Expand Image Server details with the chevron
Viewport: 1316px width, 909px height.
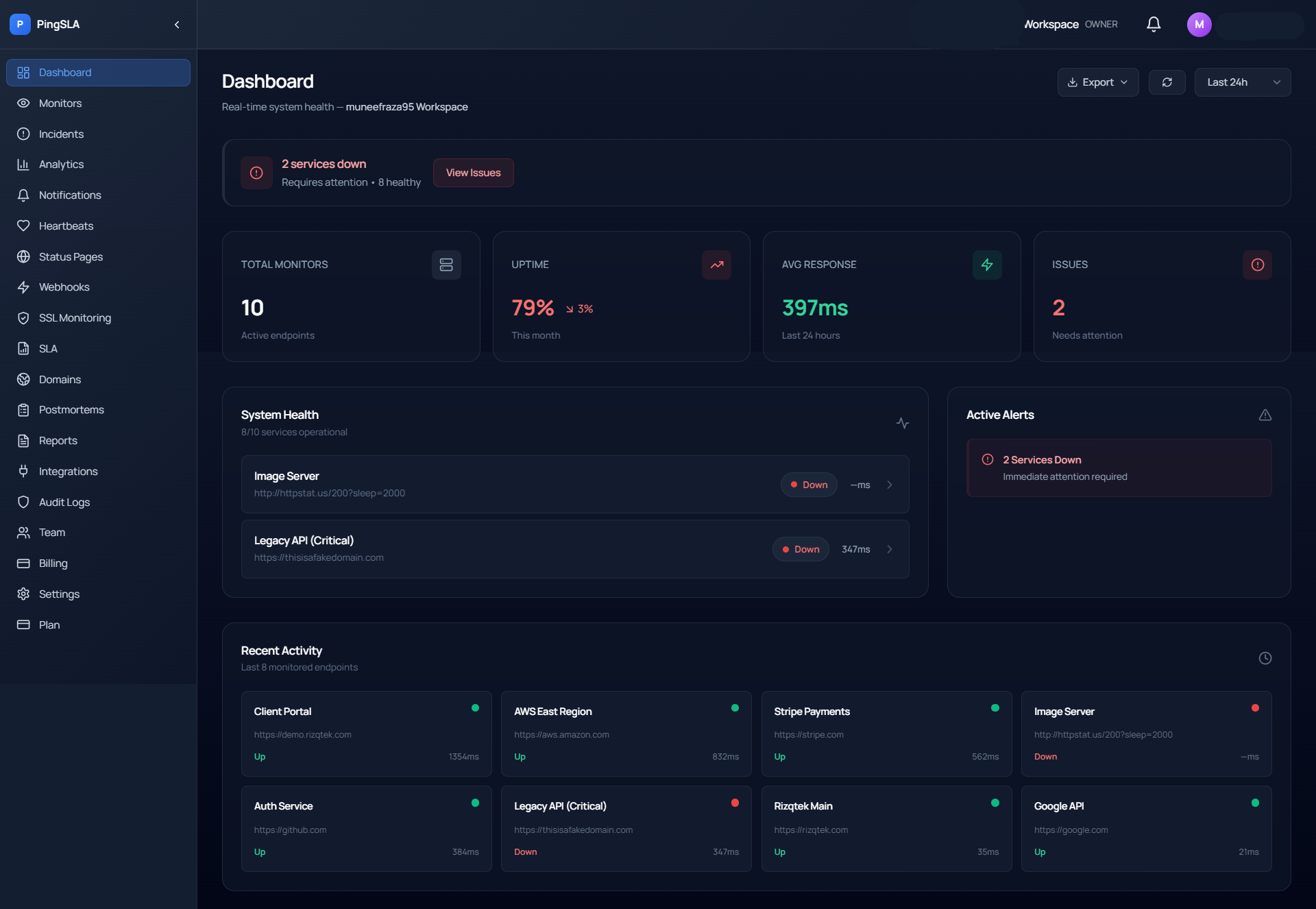890,484
